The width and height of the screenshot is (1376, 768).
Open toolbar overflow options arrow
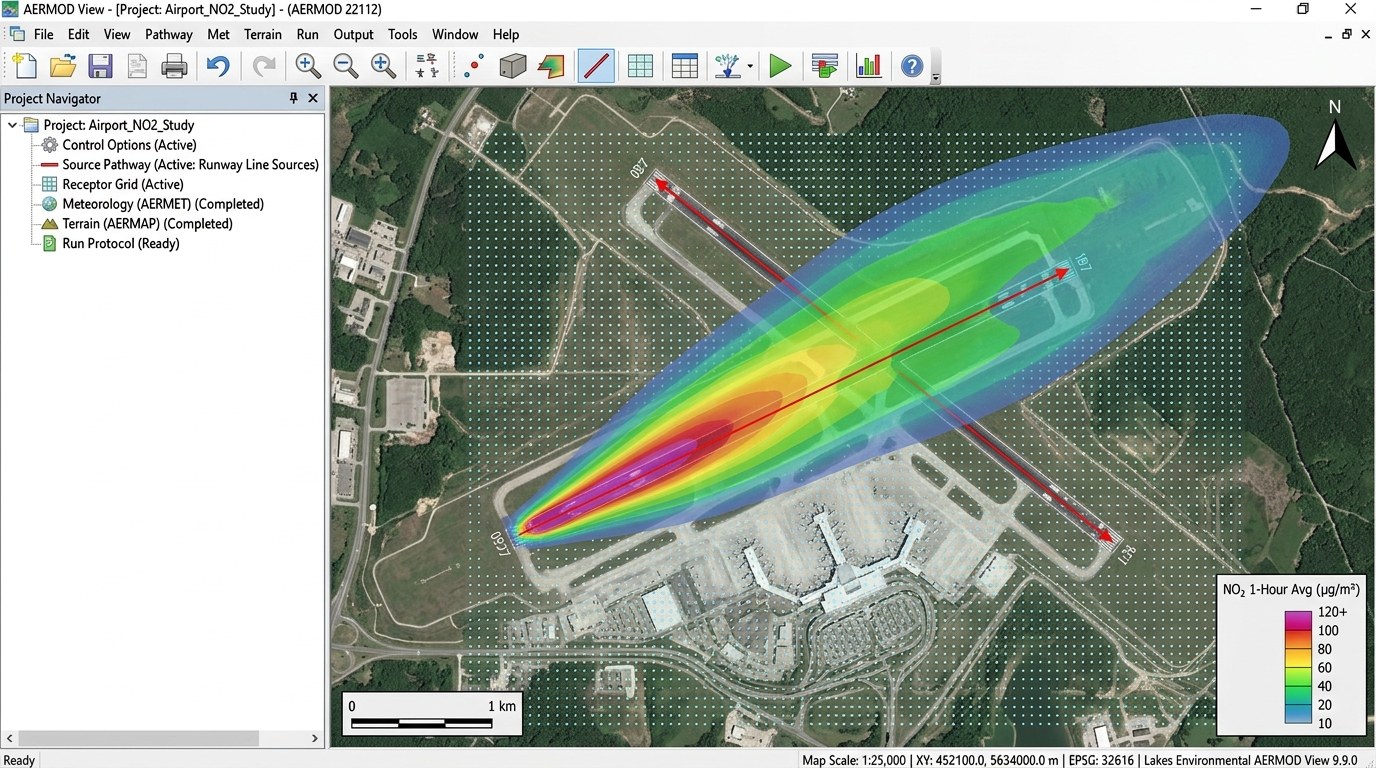[935, 76]
